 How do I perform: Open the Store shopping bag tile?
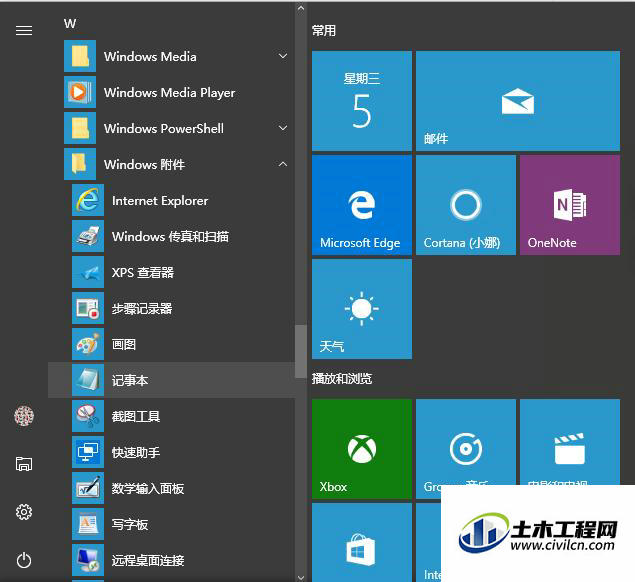click(x=362, y=543)
